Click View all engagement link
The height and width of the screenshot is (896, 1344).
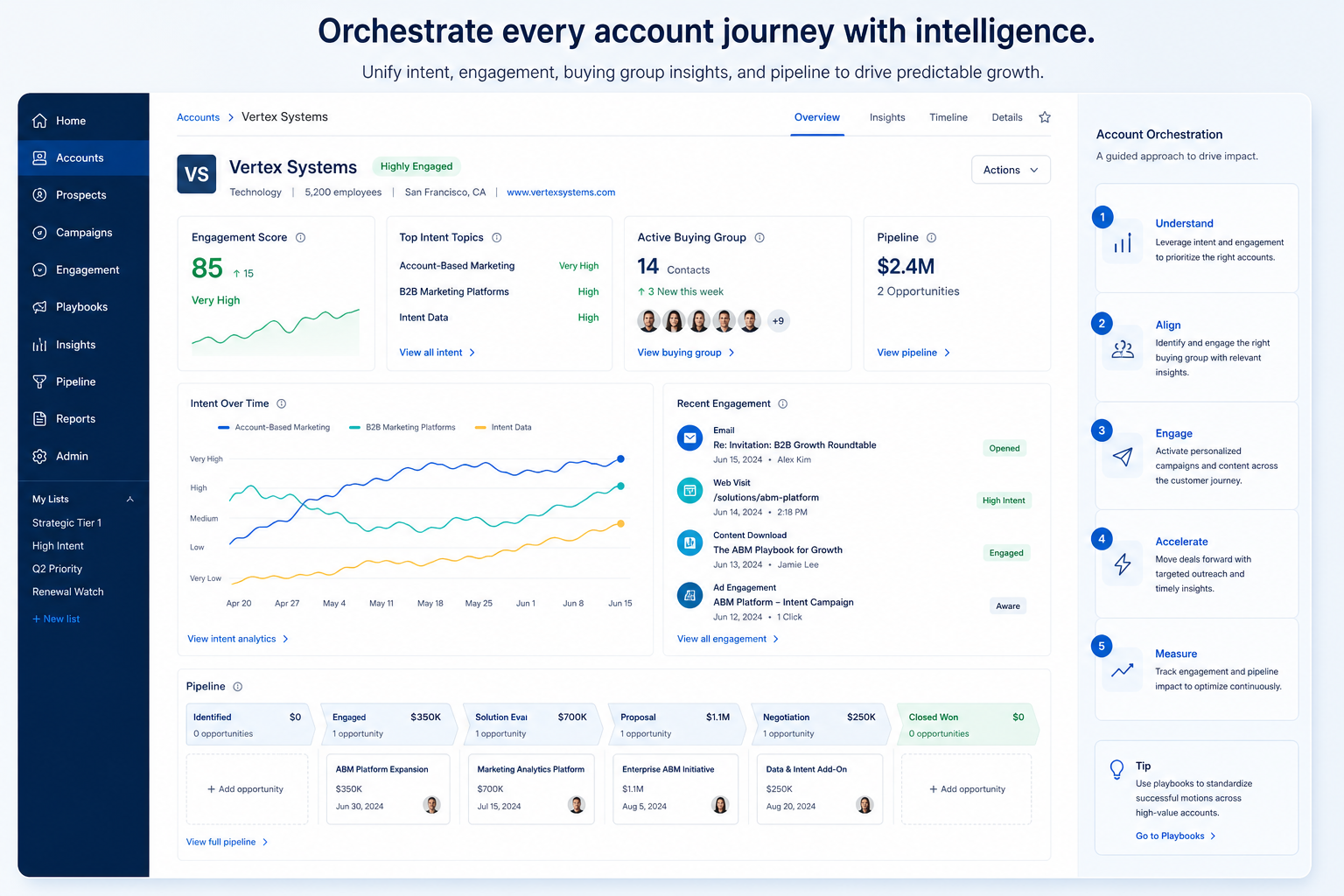tap(728, 640)
